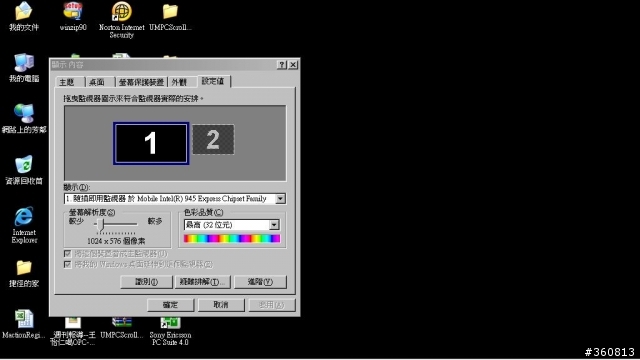Select monitor 2 in the display preview
This screenshot has height=360, width=640.
click(x=213, y=140)
